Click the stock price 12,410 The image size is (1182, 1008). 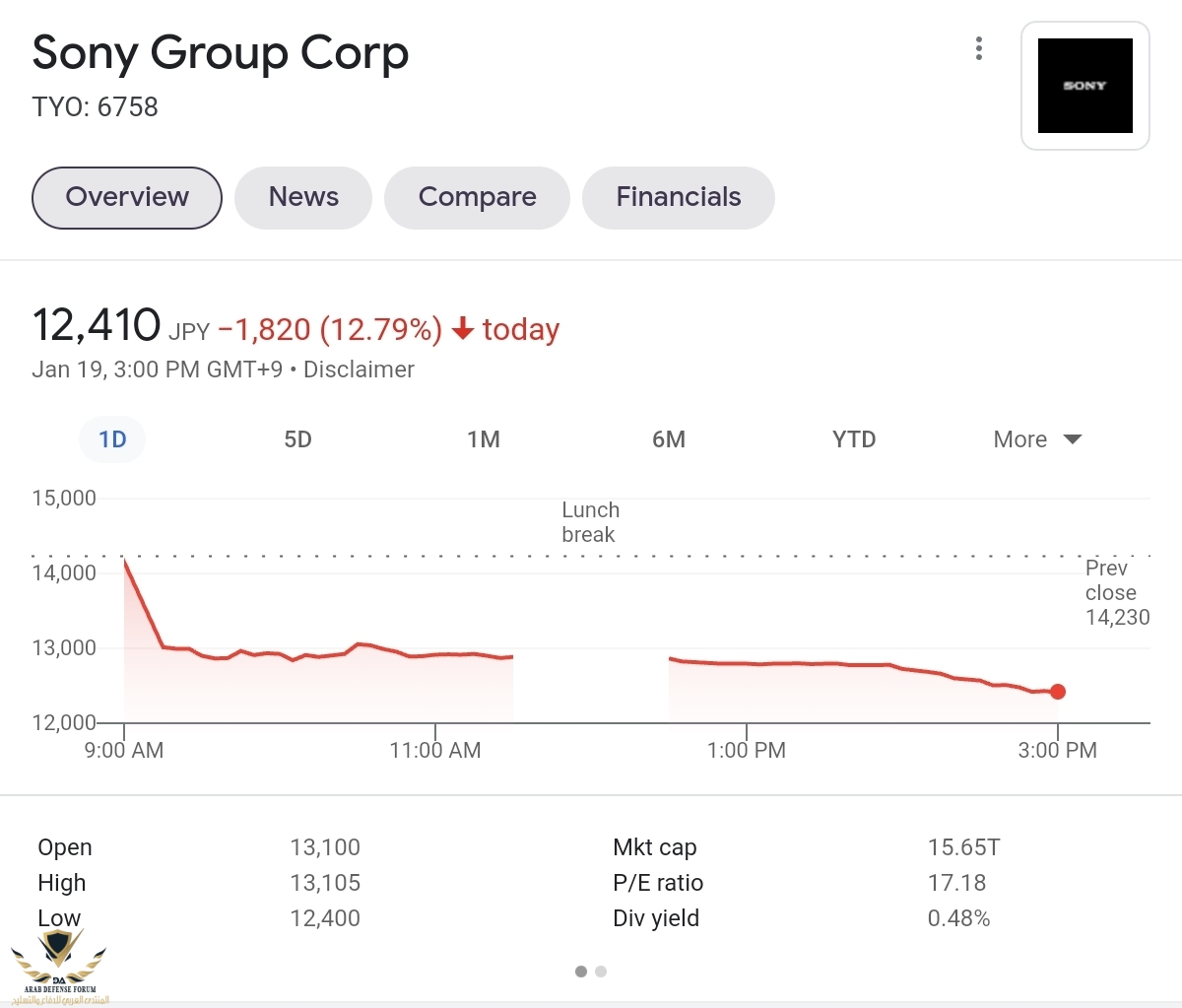(97, 325)
